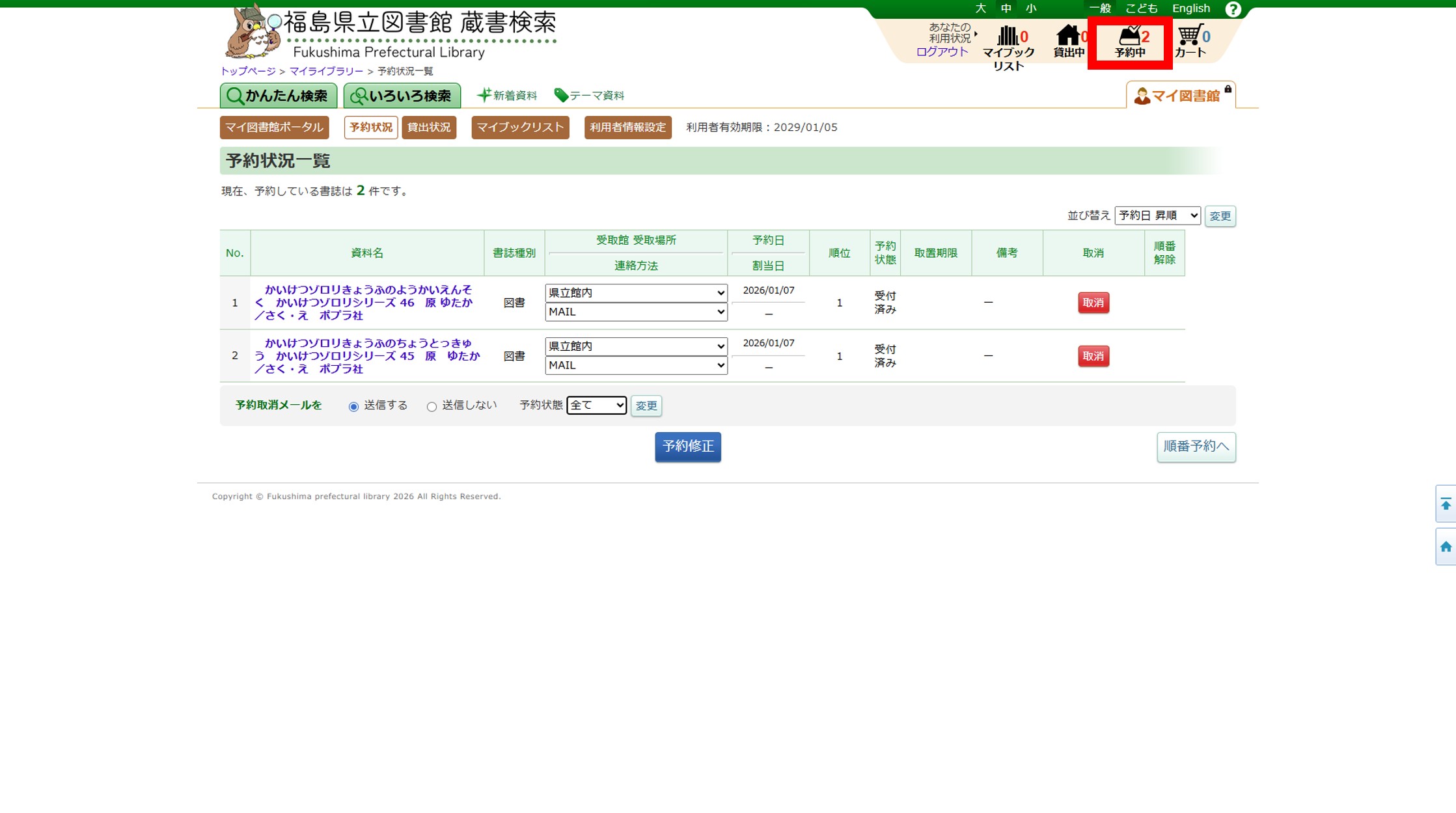Click the My Book List bookshelf icon
Image resolution: width=1456 pixels, height=813 pixels.
(x=1008, y=36)
